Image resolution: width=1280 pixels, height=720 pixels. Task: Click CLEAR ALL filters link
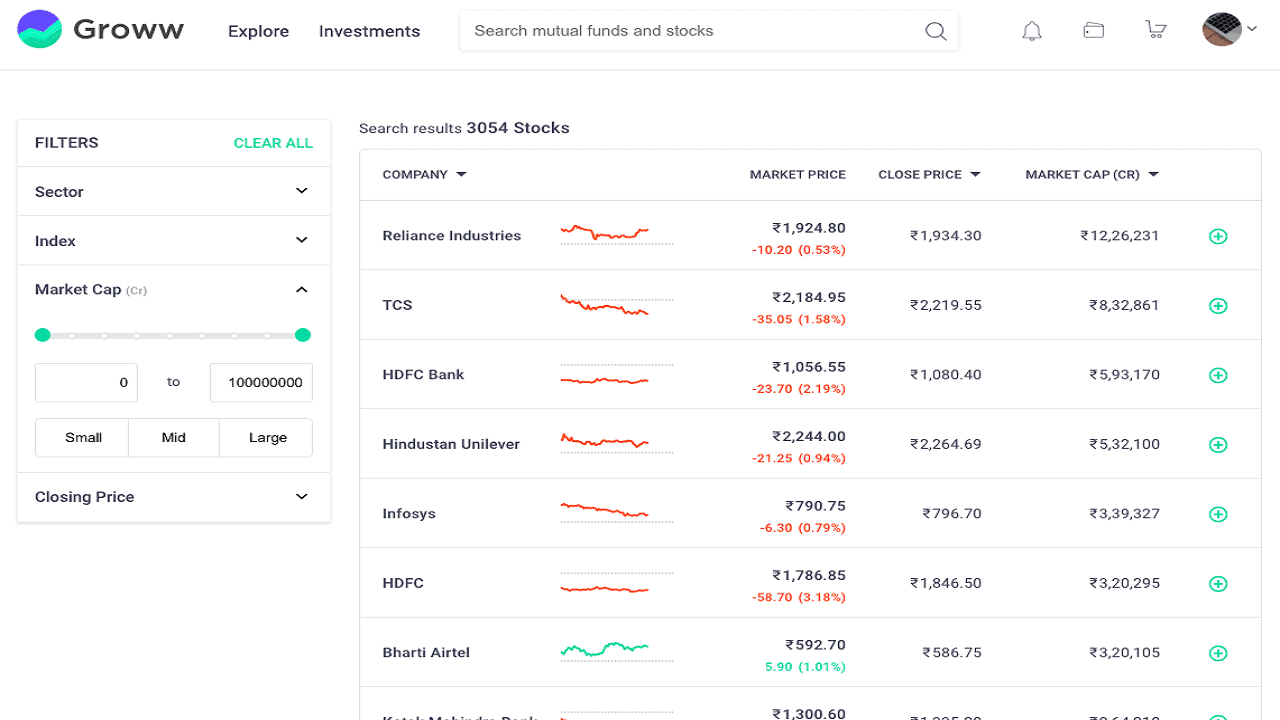(273, 143)
